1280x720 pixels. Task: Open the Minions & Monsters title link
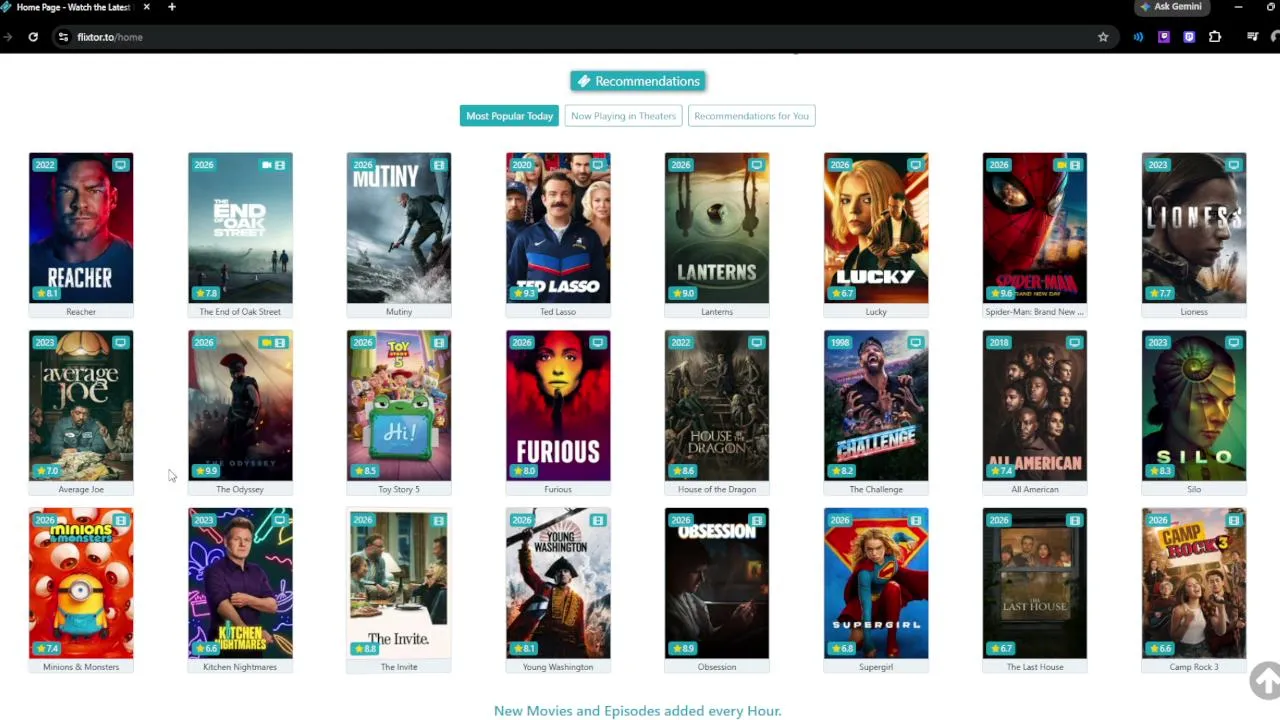[81, 667]
